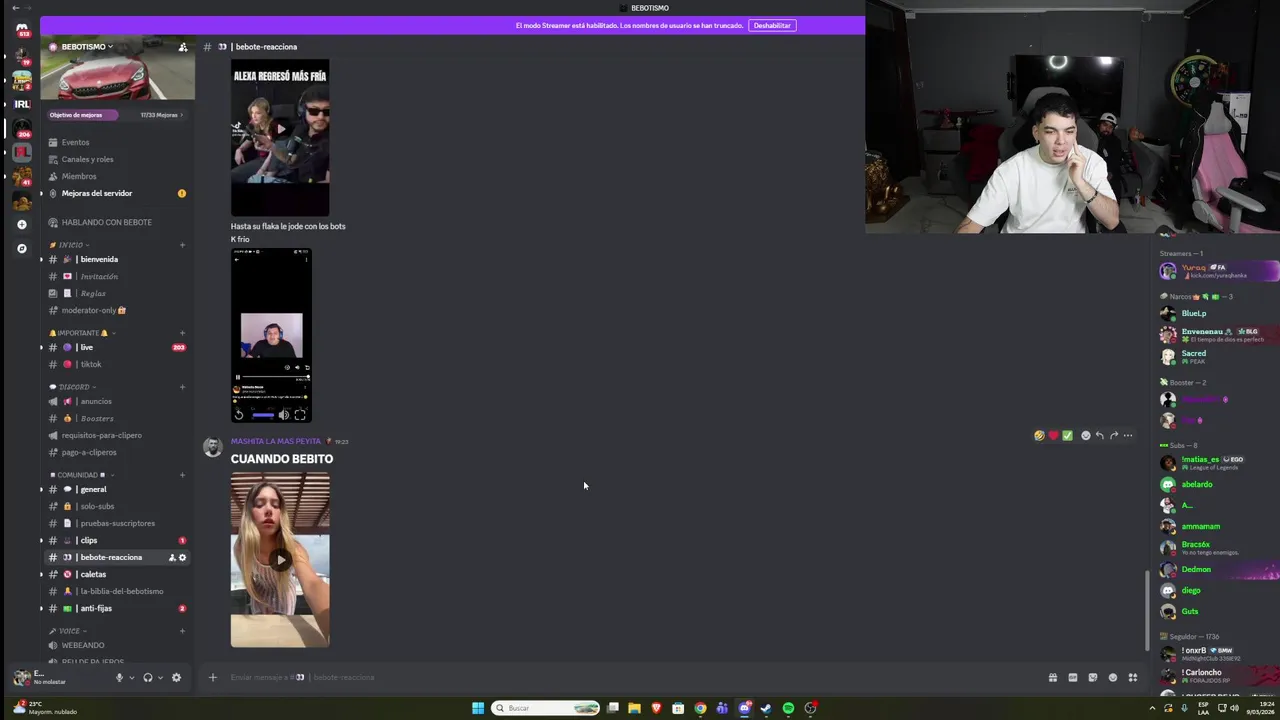The image size is (1280, 720).
Task: Click the gift icon in chat bar
Action: pyautogui.click(x=1052, y=677)
